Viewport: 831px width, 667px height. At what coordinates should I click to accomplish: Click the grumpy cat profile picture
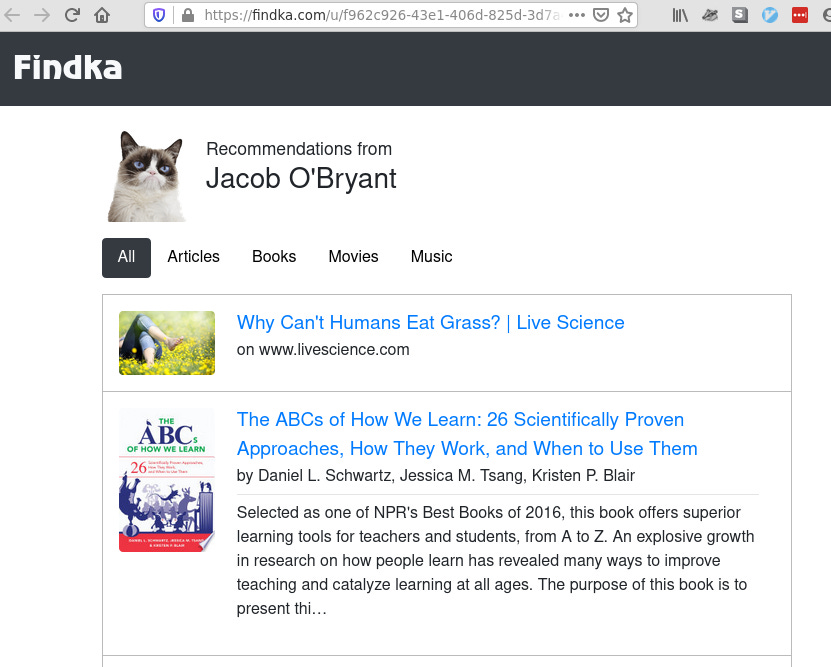[x=147, y=176]
